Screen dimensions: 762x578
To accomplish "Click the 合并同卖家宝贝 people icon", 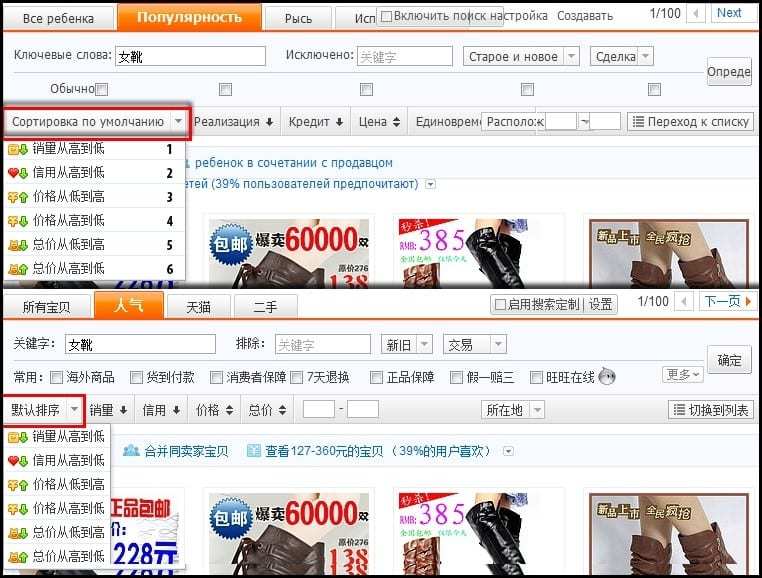I will 131,451.
